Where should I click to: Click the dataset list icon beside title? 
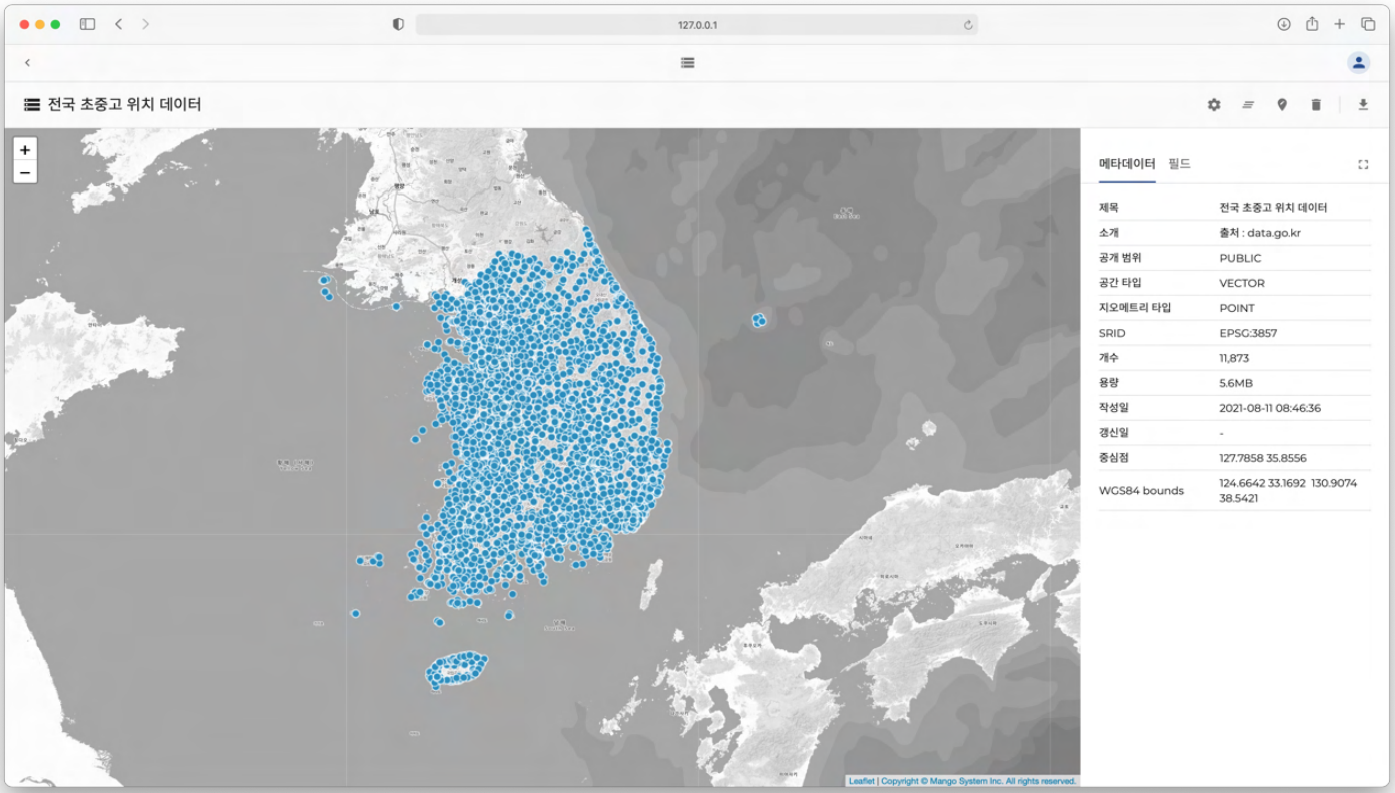tap(32, 105)
